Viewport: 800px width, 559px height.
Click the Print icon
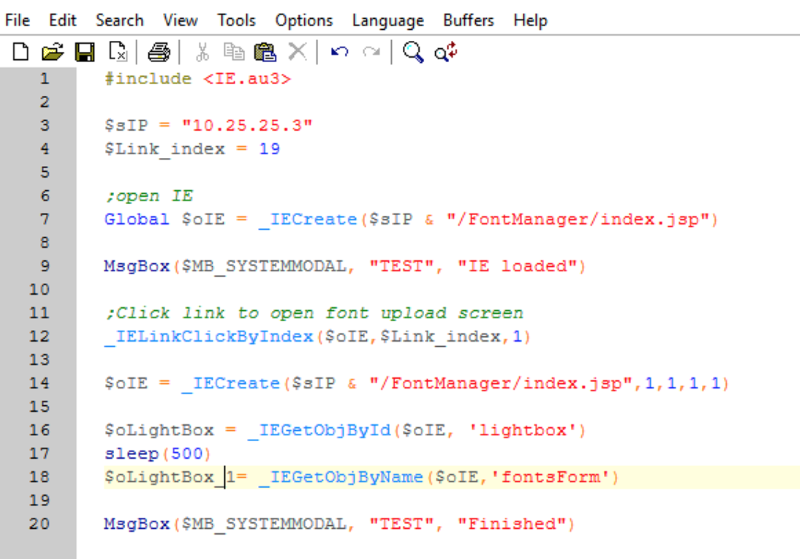(159, 52)
